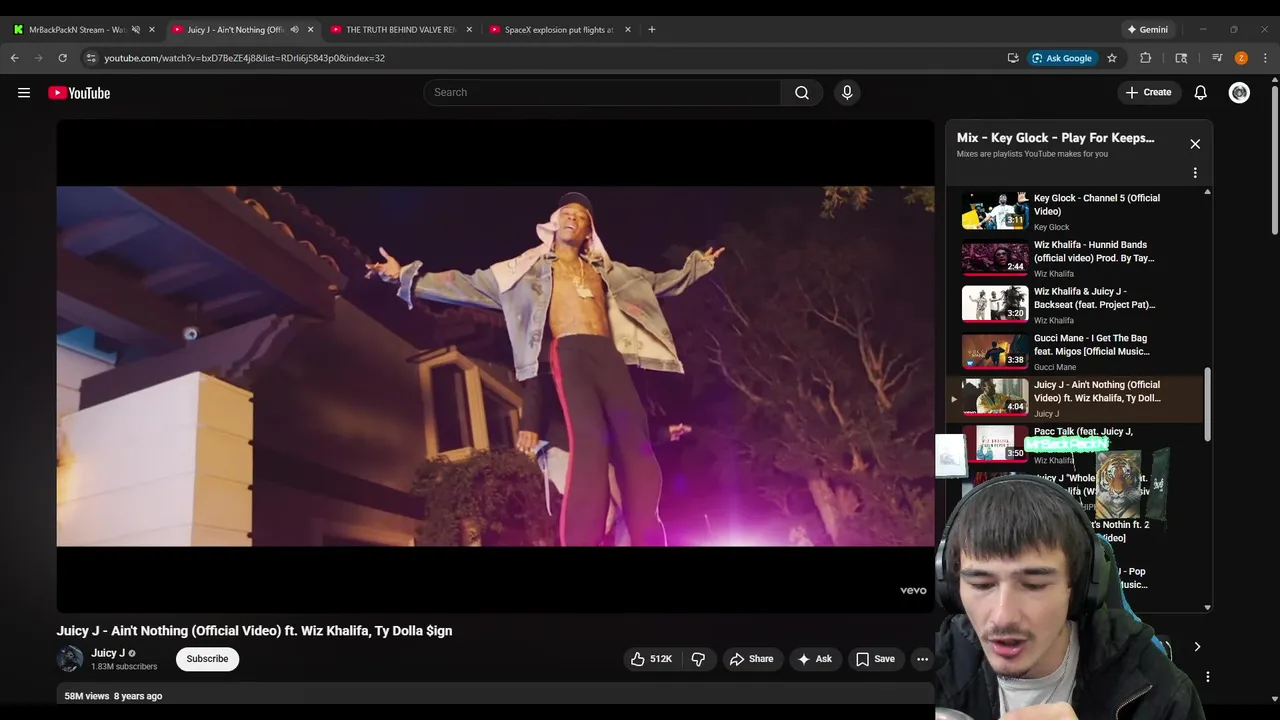This screenshot has width=1280, height=720.
Task: Click the video player to pause
Action: pyautogui.click(x=495, y=366)
